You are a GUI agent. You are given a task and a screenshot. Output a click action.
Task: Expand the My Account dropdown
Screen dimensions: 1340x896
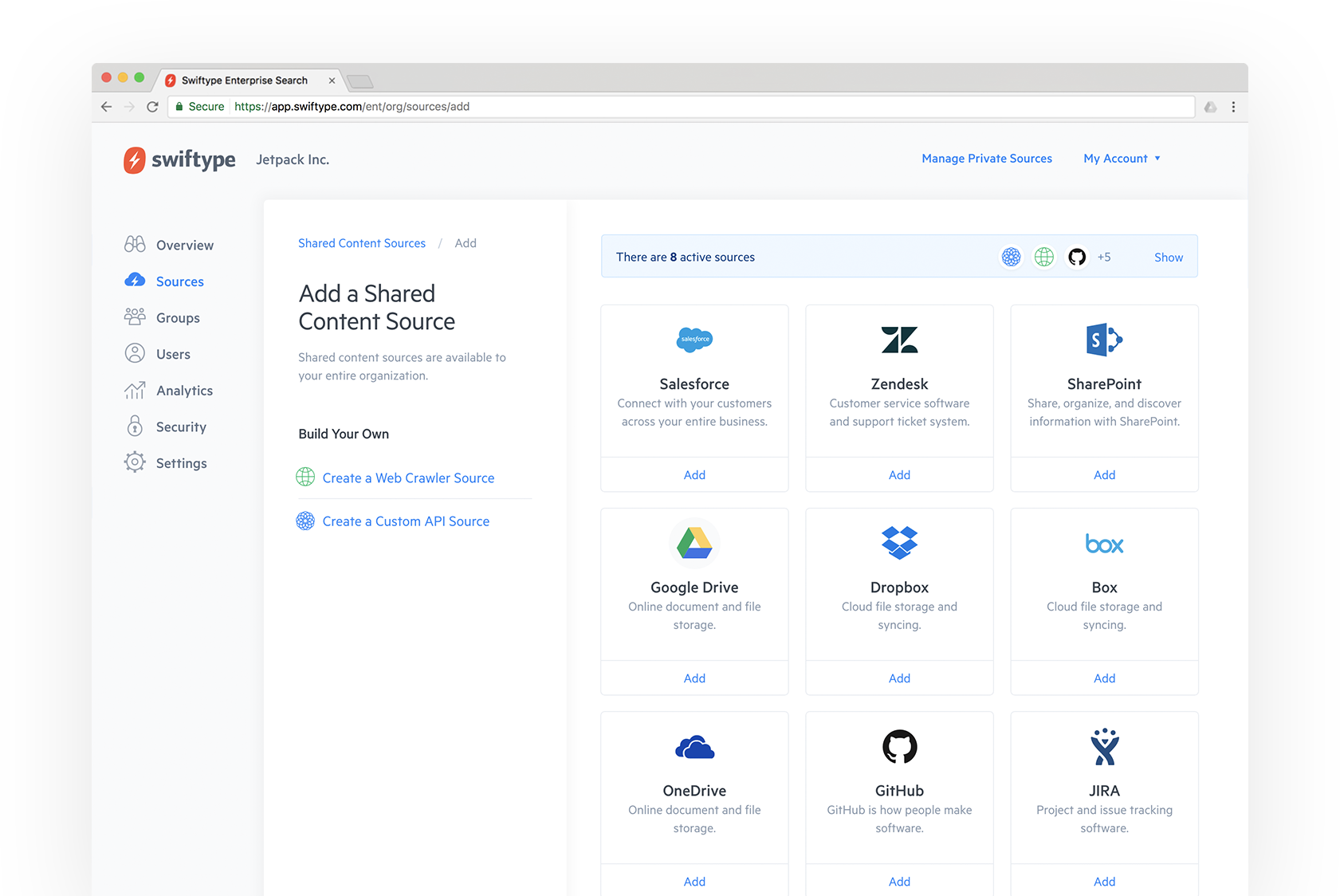tap(1122, 159)
